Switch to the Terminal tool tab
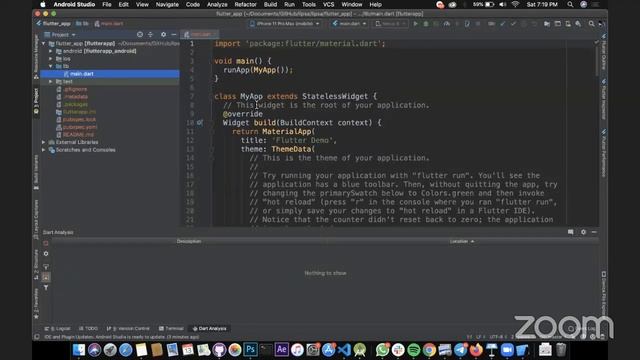640x360 pixels. tap(171, 329)
